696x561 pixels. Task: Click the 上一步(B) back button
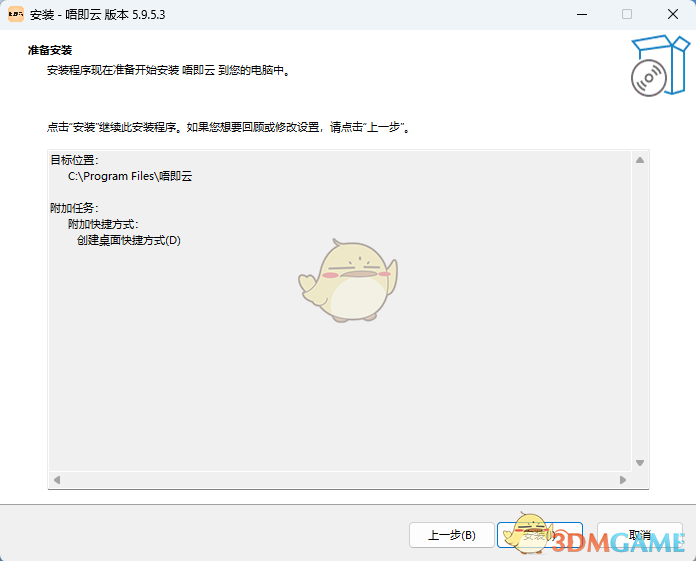click(451, 535)
